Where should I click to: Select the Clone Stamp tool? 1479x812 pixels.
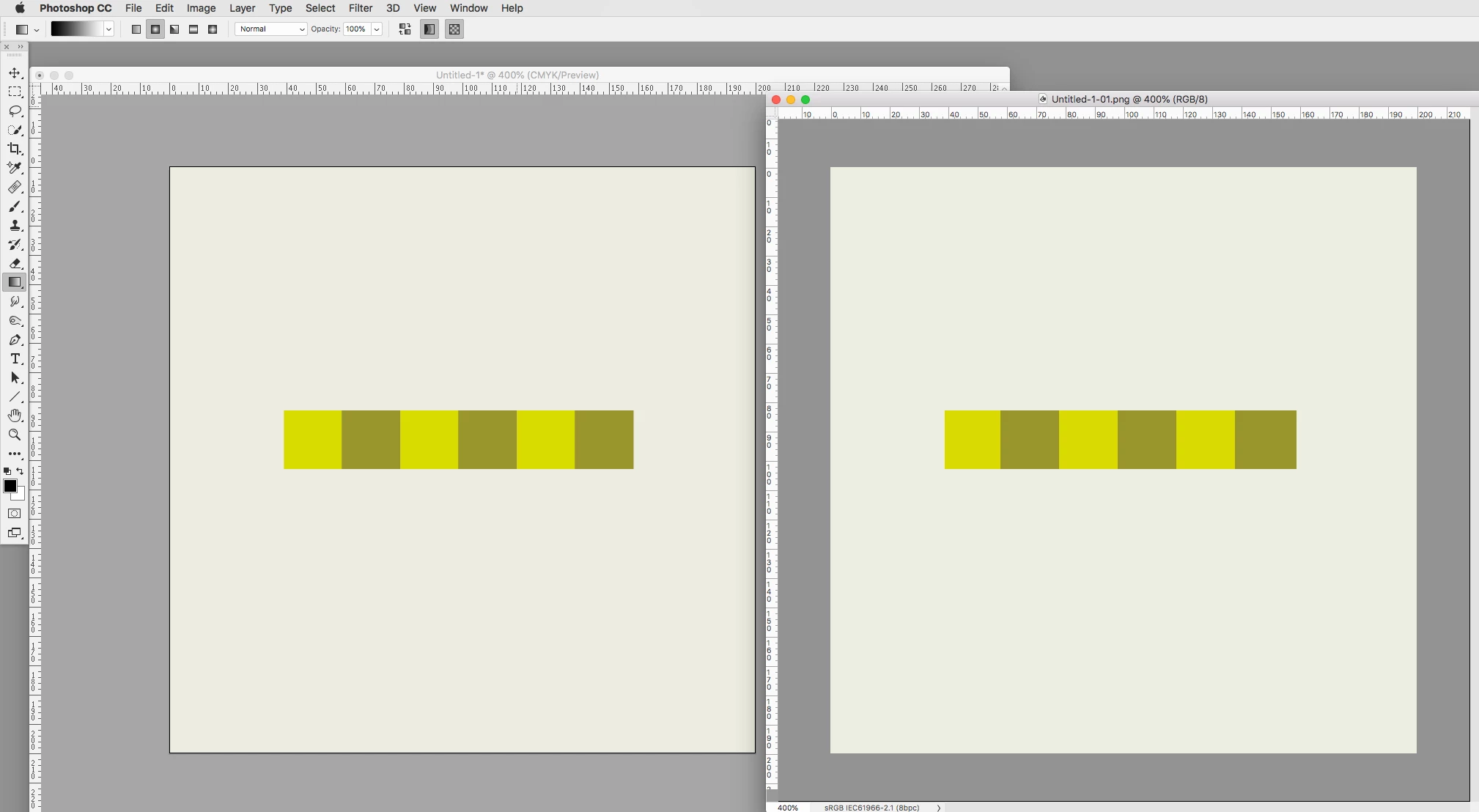coord(15,226)
